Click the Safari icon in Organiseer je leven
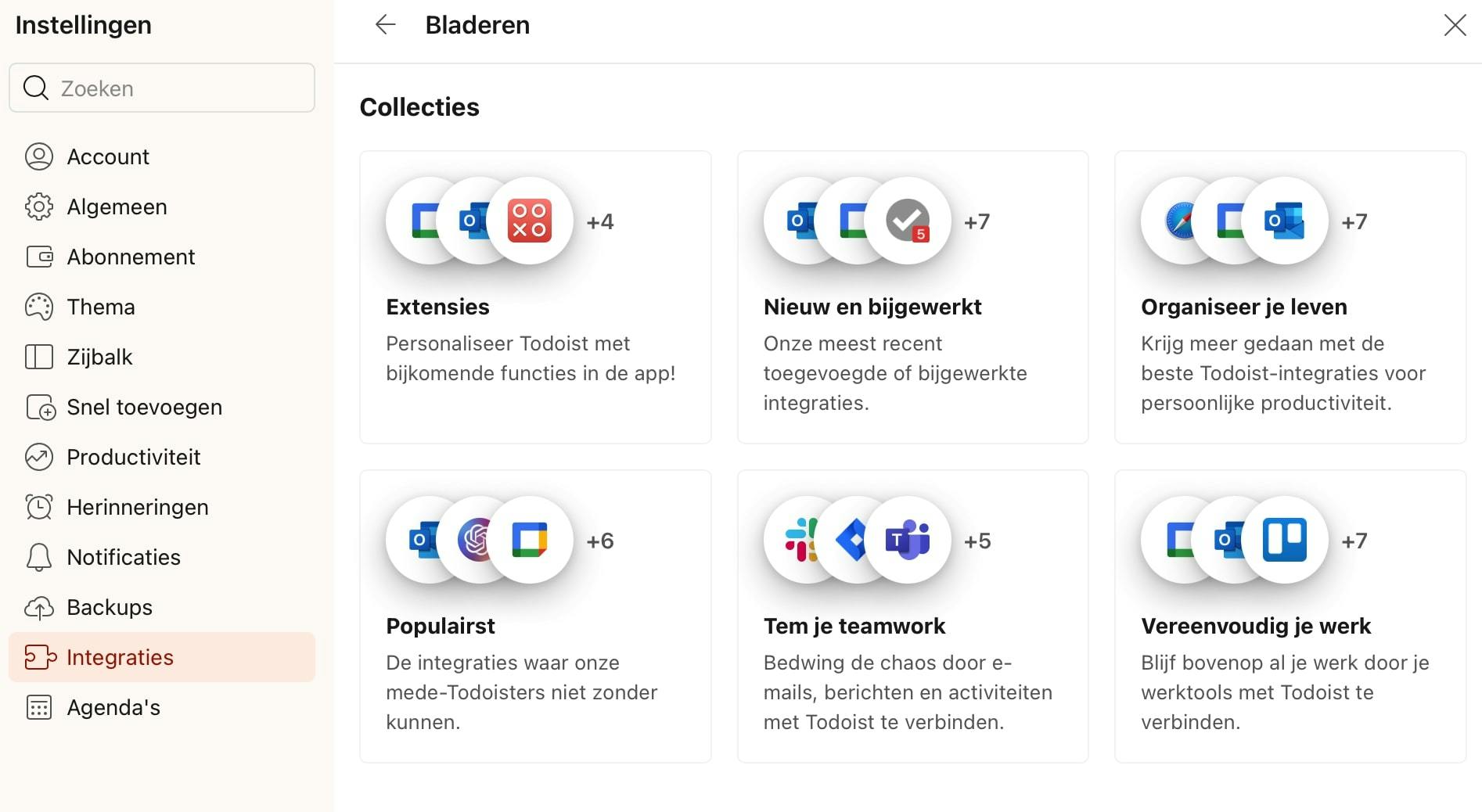 (x=1180, y=221)
